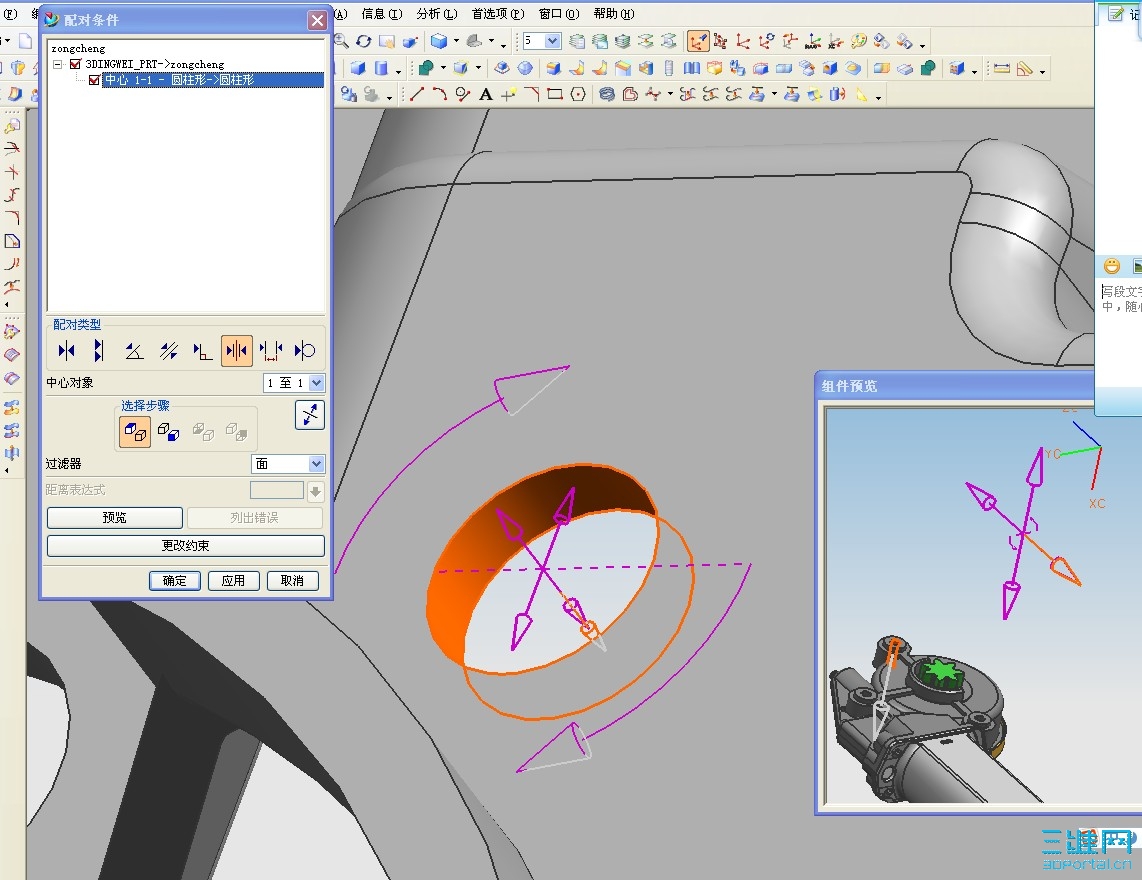Click the Rectangle curve tool icon
Screen dimensions: 1142x880
[555, 94]
